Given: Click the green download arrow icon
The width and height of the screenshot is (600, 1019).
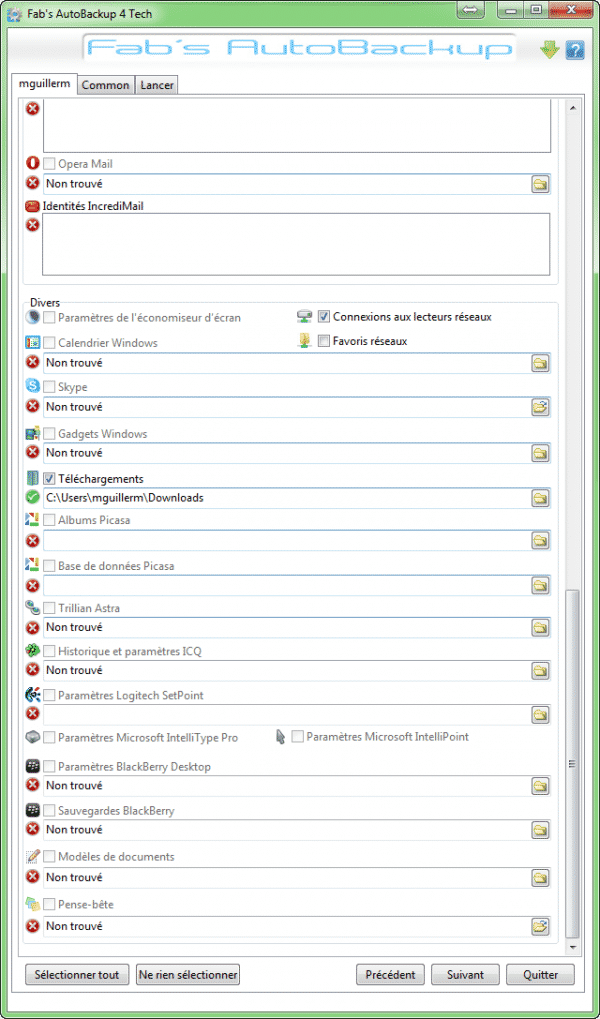Looking at the screenshot, I should pos(550,50).
